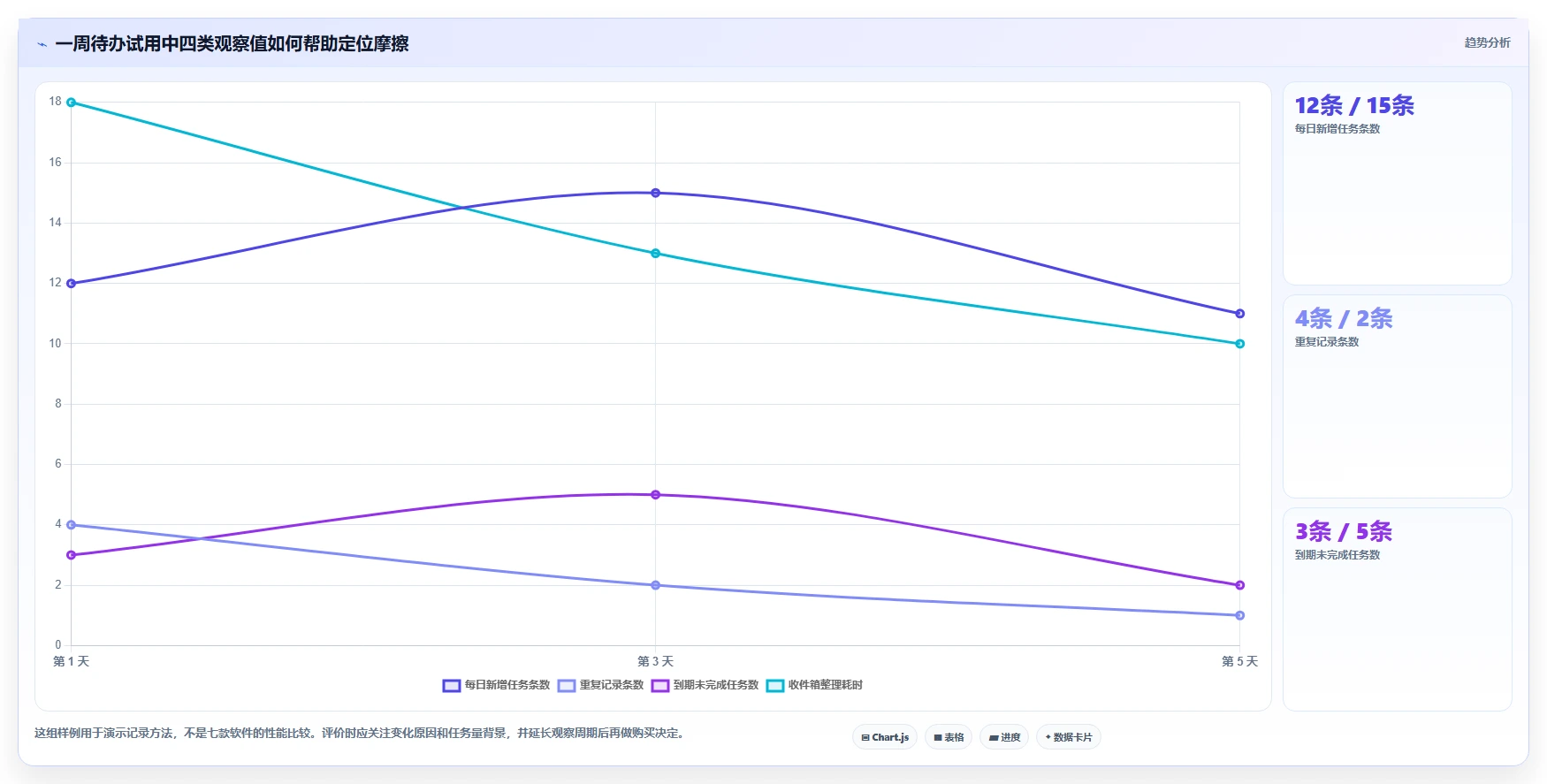Select the 表格 chip
Image resolution: width=1547 pixels, height=784 pixels.
pos(949,737)
